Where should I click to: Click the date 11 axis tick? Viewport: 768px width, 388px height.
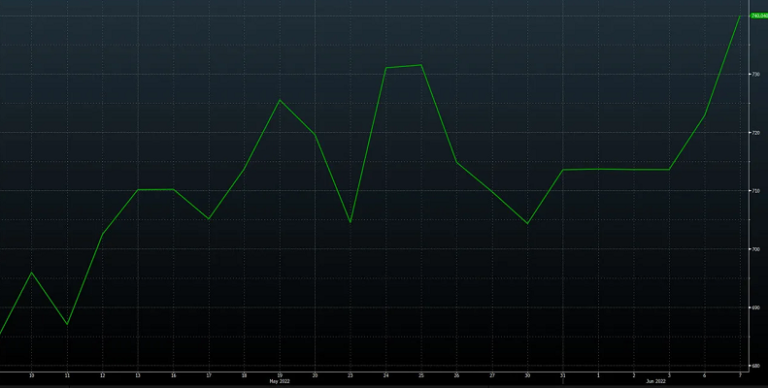coord(67,375)
